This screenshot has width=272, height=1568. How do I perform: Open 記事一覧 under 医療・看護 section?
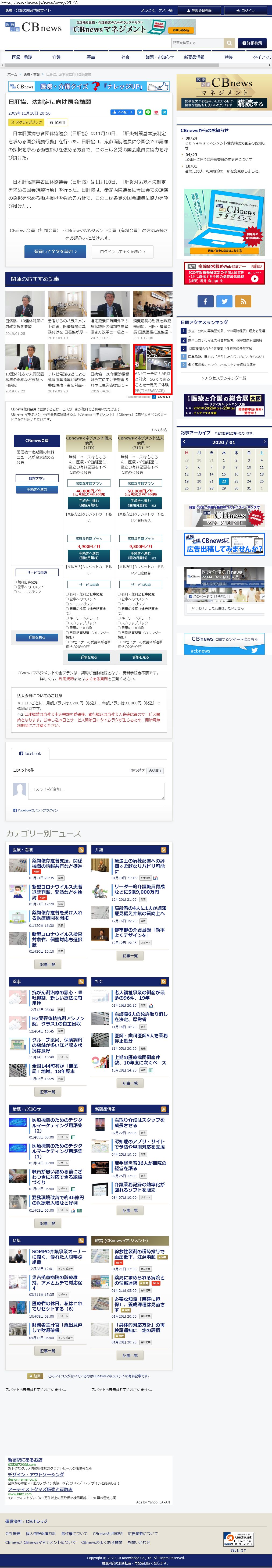(x=48, y=964)
